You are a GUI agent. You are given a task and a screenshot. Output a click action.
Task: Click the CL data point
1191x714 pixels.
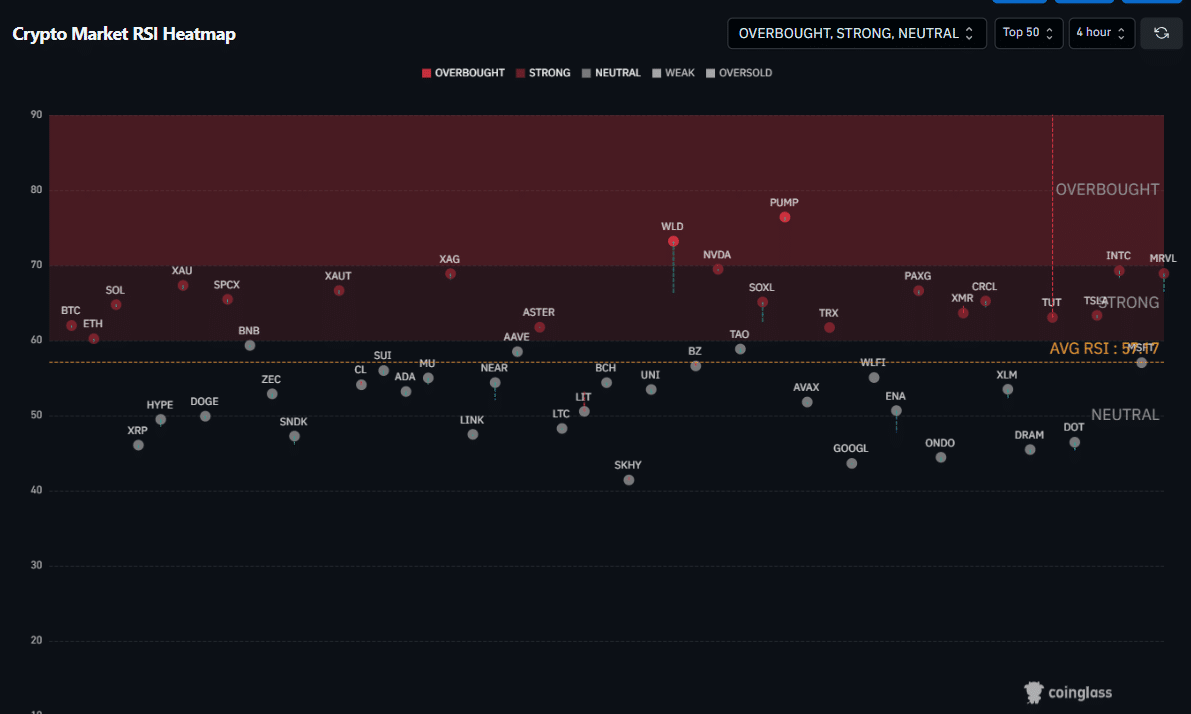[x=362, y=385]
